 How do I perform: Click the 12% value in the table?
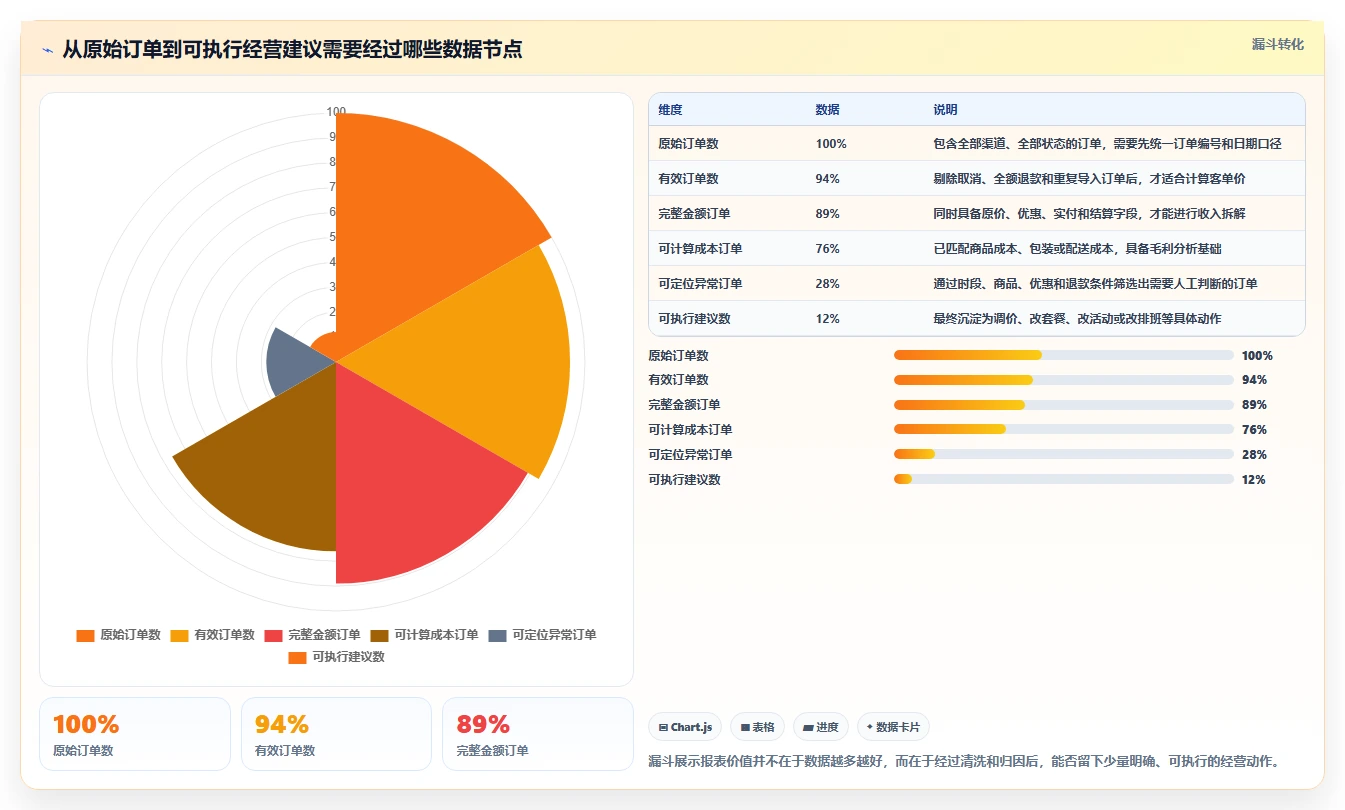(x=827, y=319)
